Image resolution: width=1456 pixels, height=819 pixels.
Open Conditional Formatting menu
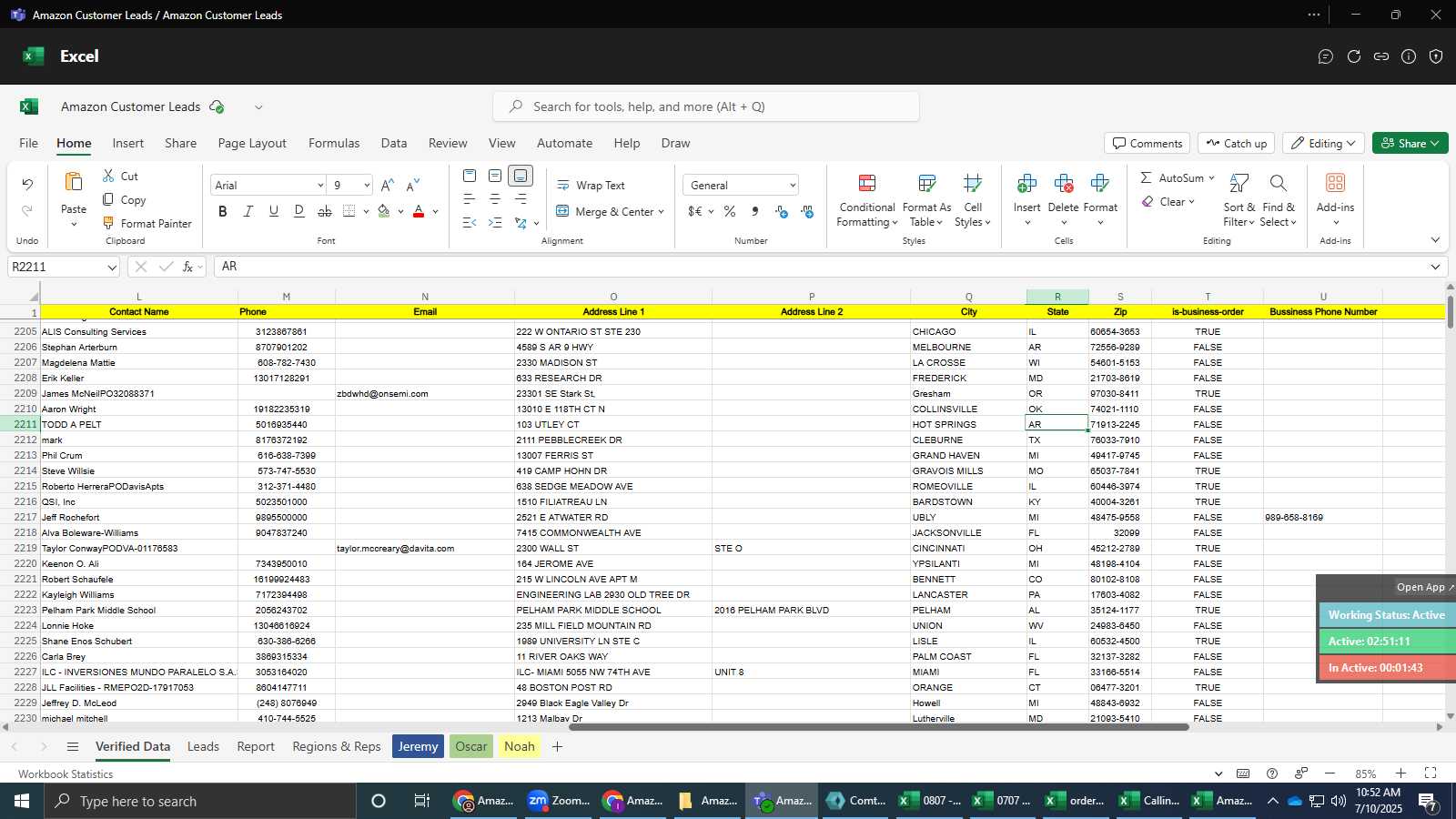pyautogui.click(x=867, y=200)
